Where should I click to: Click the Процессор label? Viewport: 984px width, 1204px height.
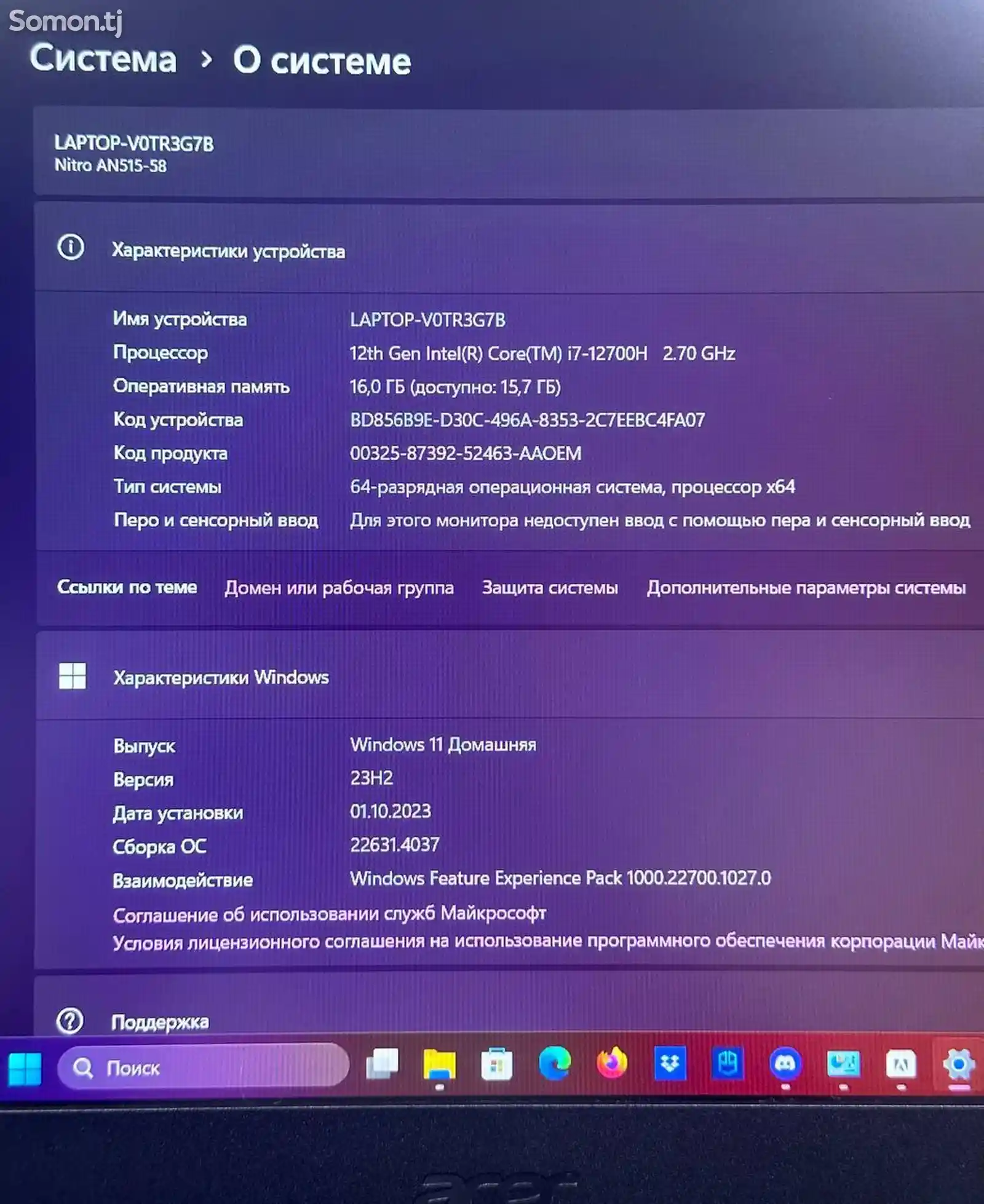pyautogui.click(x=161, y=352)
